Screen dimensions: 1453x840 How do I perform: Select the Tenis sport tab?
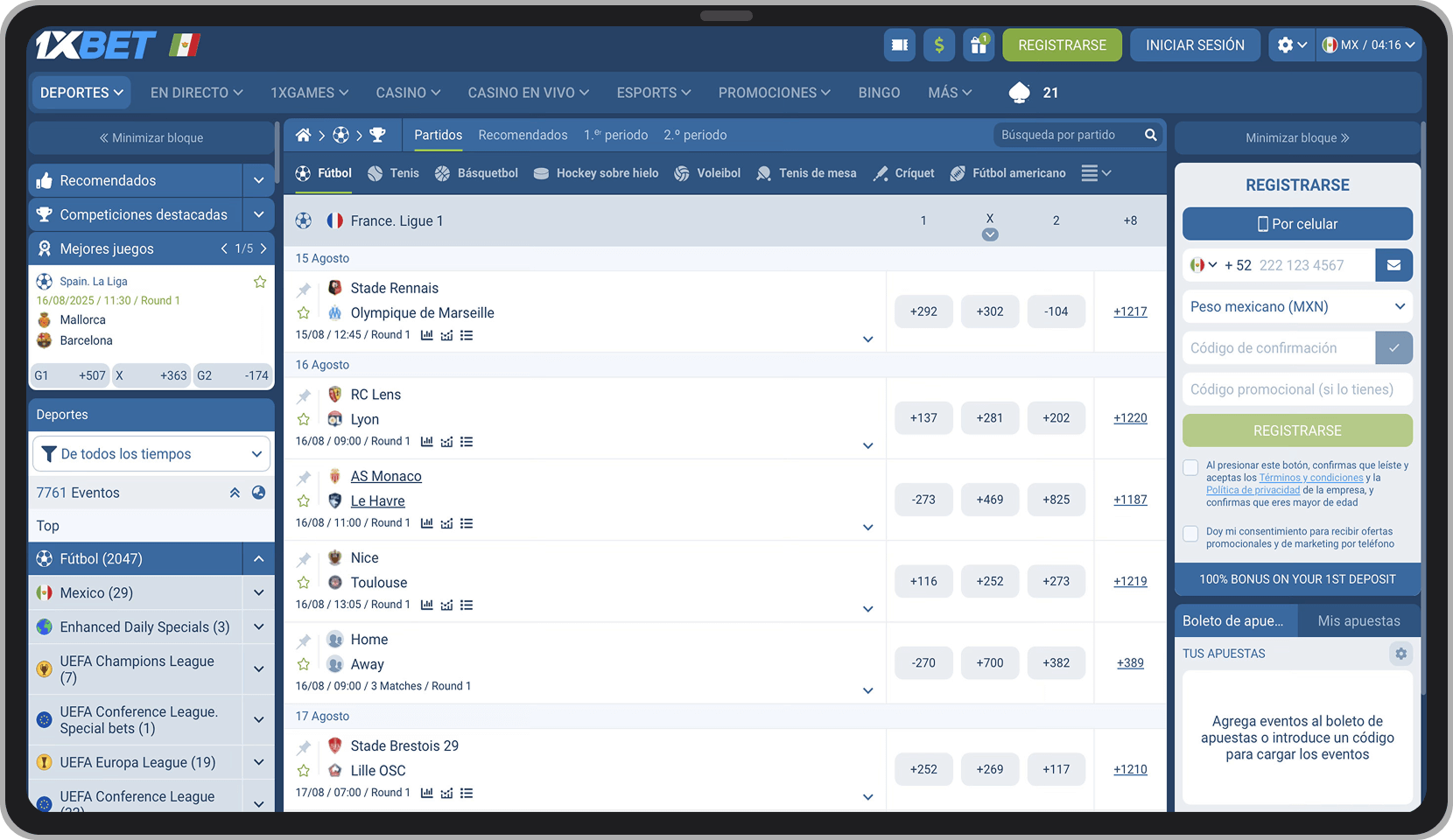[x=394, y=173]
